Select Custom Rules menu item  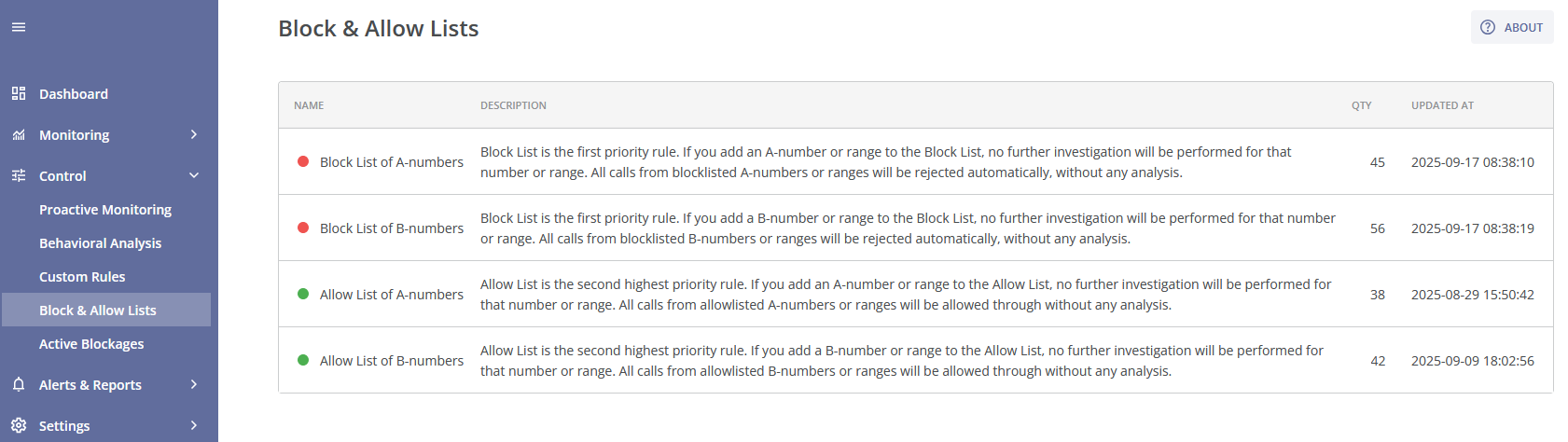(82, 277)
